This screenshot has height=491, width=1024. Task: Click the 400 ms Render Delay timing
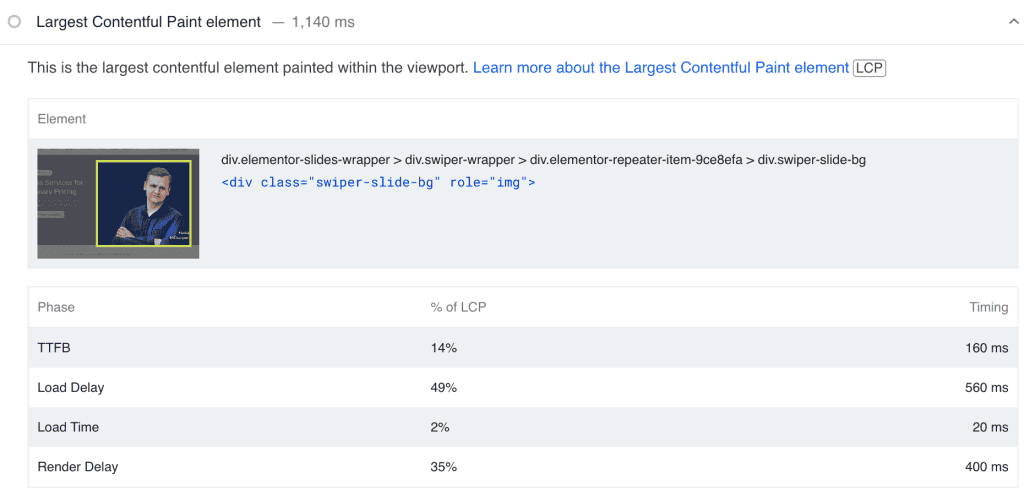coord(984,467)
